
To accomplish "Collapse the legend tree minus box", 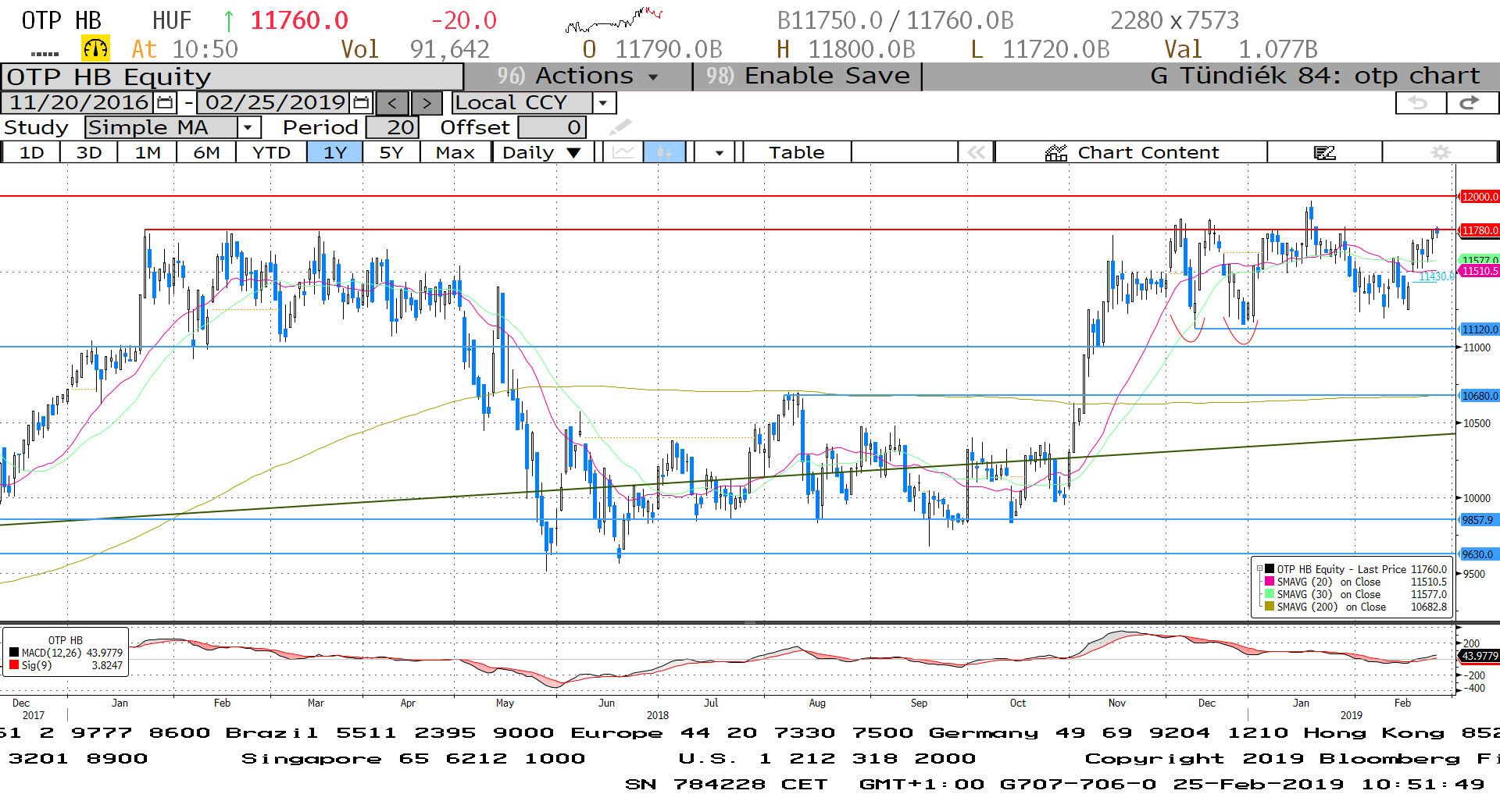I will [1259, 569].
